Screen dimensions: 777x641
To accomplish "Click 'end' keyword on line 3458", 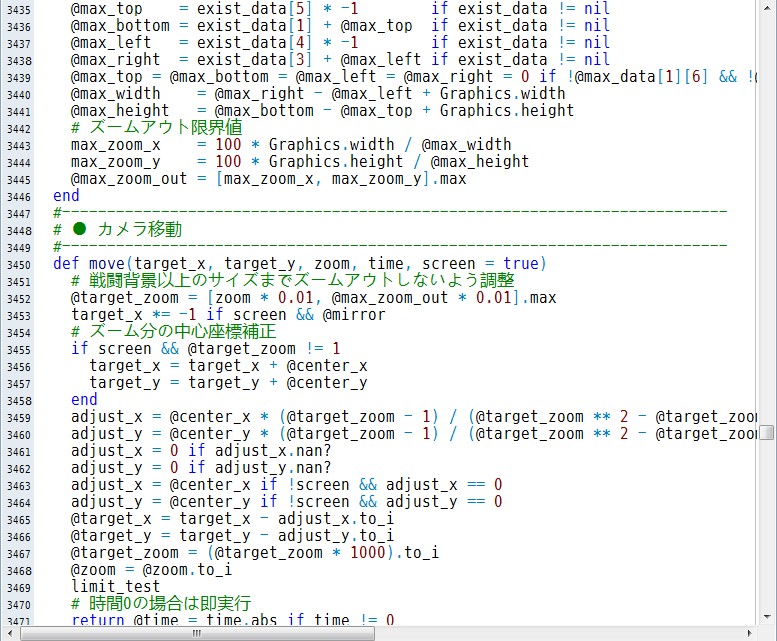I will click(84, 399).
